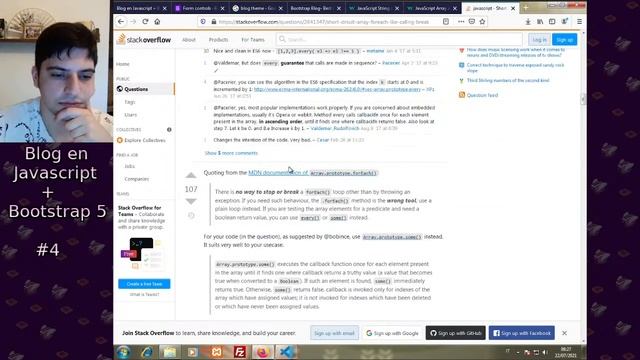Open FileZilla from the taskbar
This screenshot has width=640, height=360.
(240, 352)
